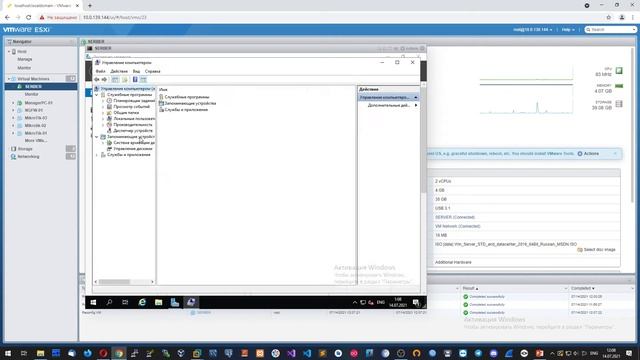Click Computer Management icon on guest taskbar
The image size is (640, 360).
coord(191,302)
